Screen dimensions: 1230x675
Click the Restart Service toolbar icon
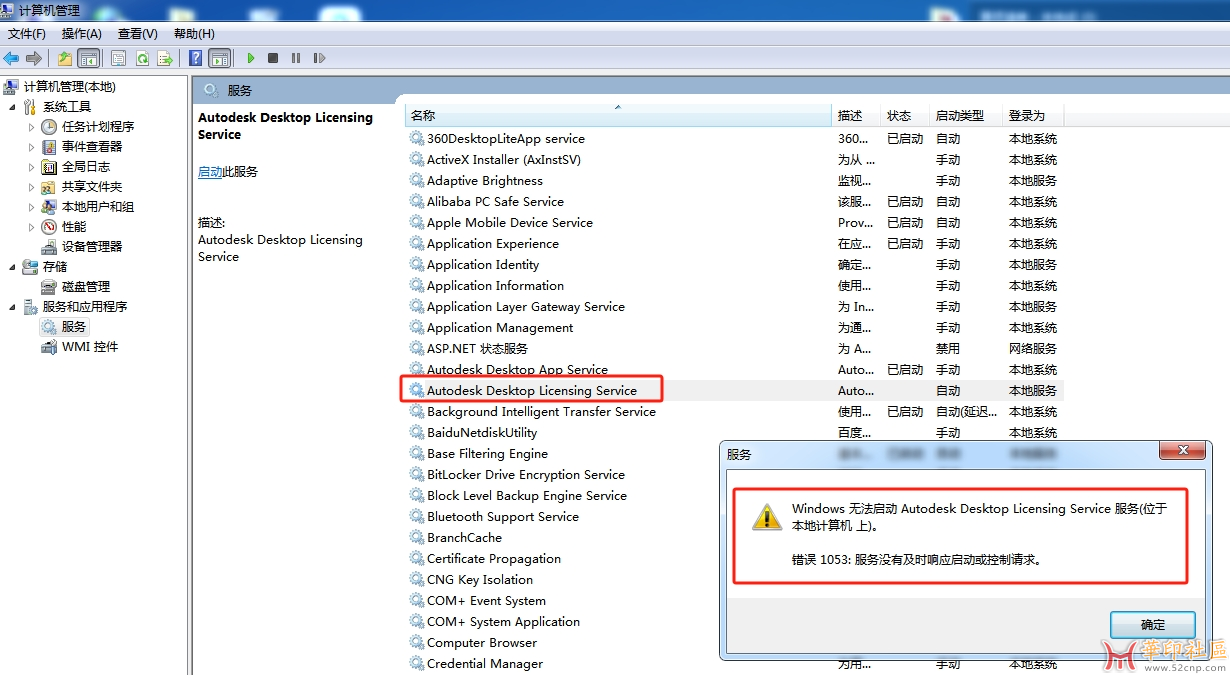(x=320, y=59)
